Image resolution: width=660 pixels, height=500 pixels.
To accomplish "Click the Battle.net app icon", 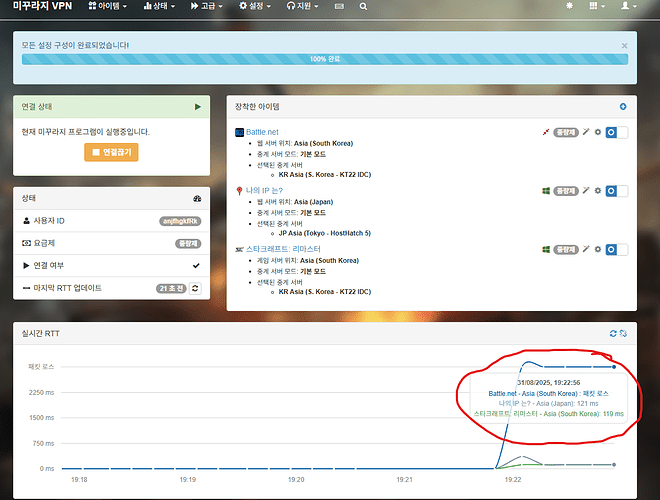I will click(x=240, y=132).
